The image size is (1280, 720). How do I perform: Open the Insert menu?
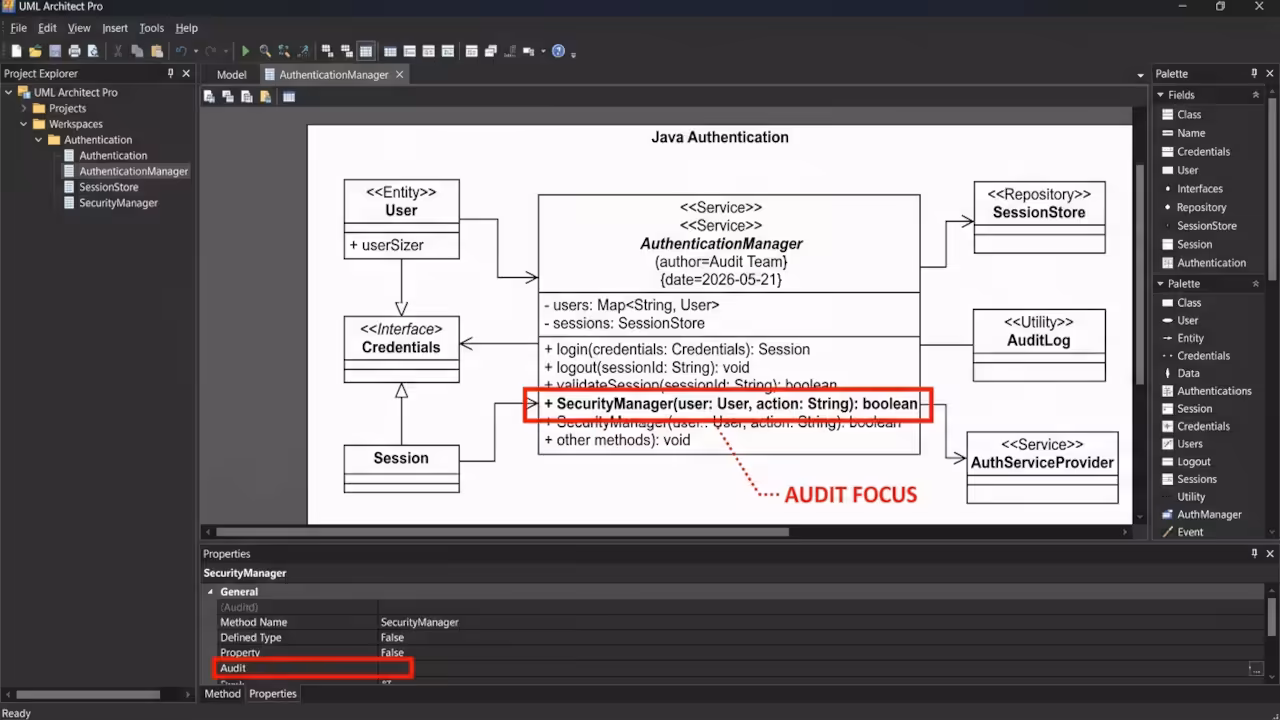click(115, 28)
